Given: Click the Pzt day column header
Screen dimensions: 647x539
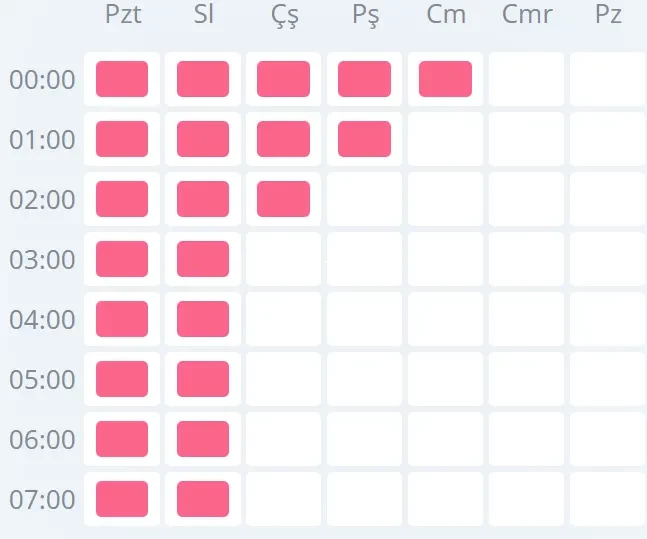Looking at the screenshot, I should point(122,17).
